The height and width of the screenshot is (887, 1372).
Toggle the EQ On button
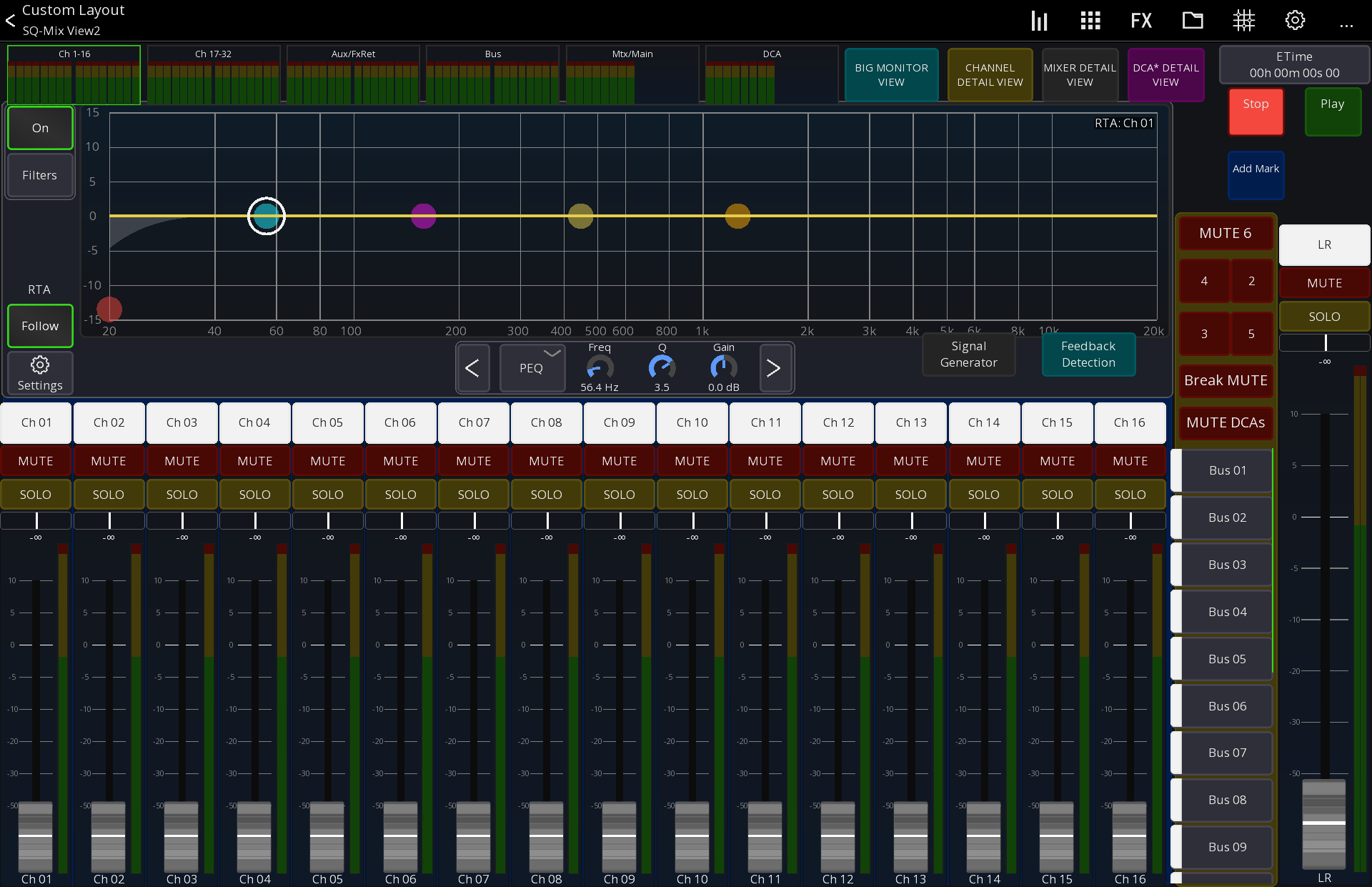tap(40, 128)
